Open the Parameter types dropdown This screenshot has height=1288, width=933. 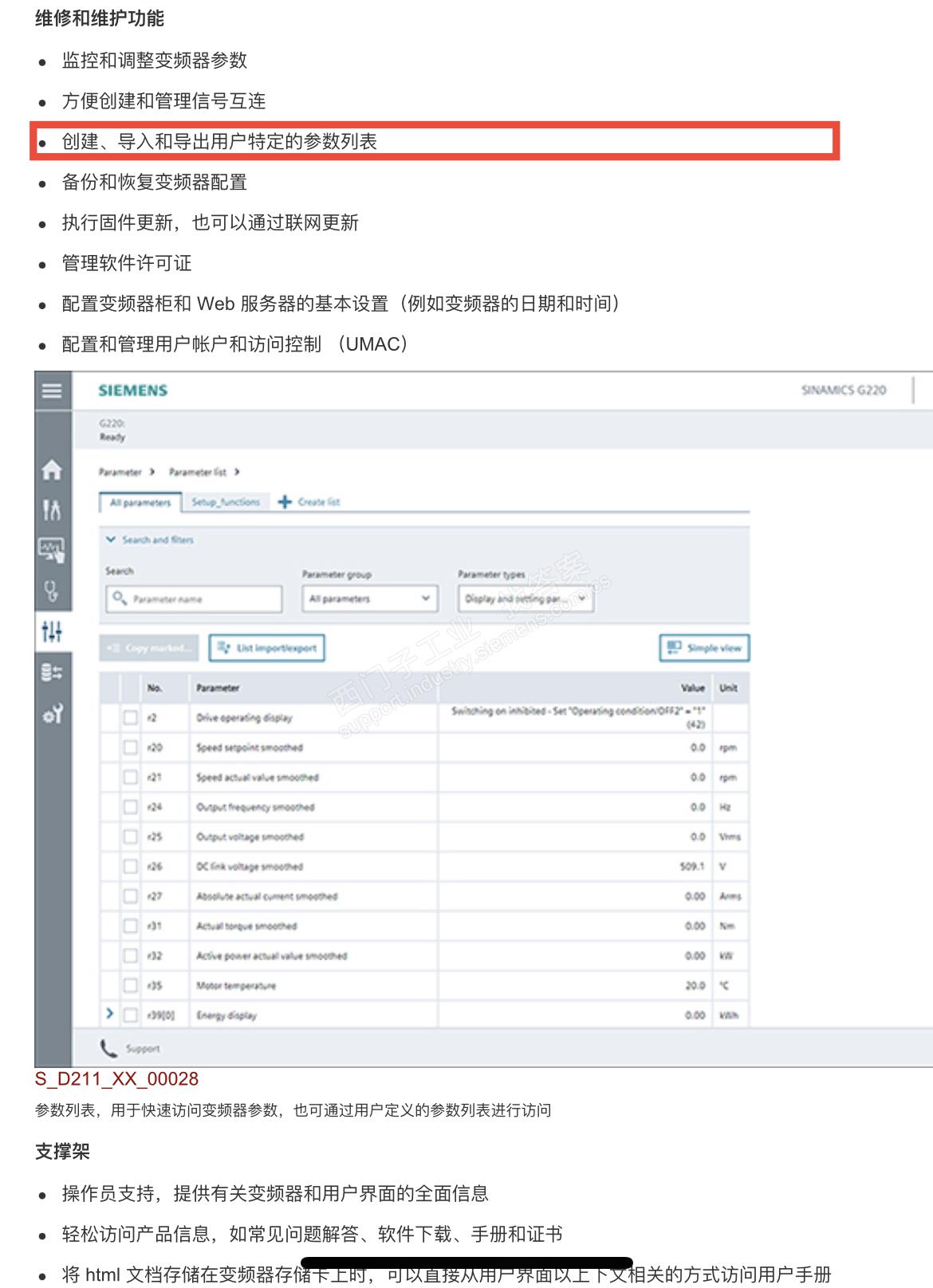[526, 599]
